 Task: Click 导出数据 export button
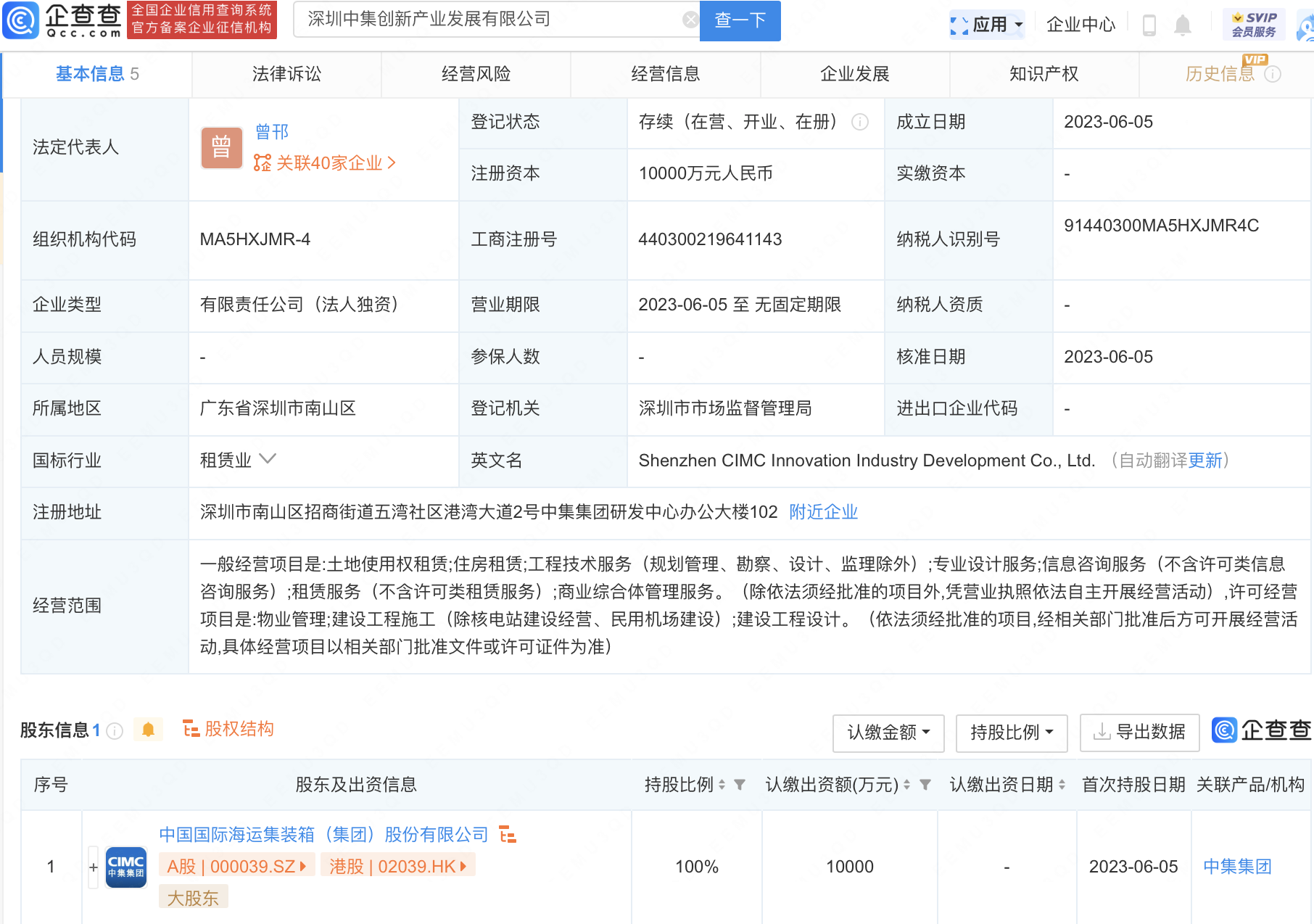coord(1139,733)
